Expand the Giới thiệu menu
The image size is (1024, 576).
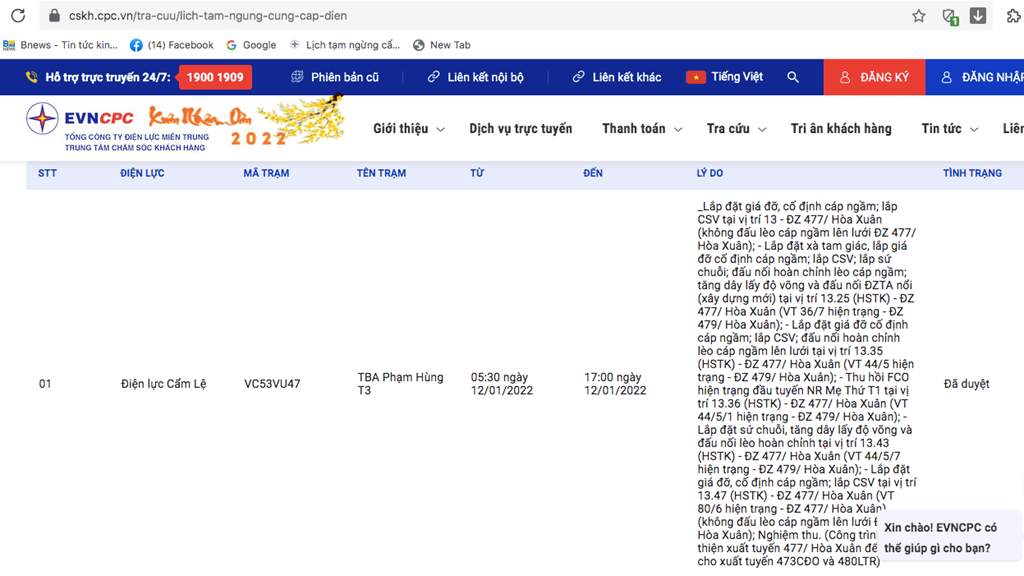click(409, 129)
